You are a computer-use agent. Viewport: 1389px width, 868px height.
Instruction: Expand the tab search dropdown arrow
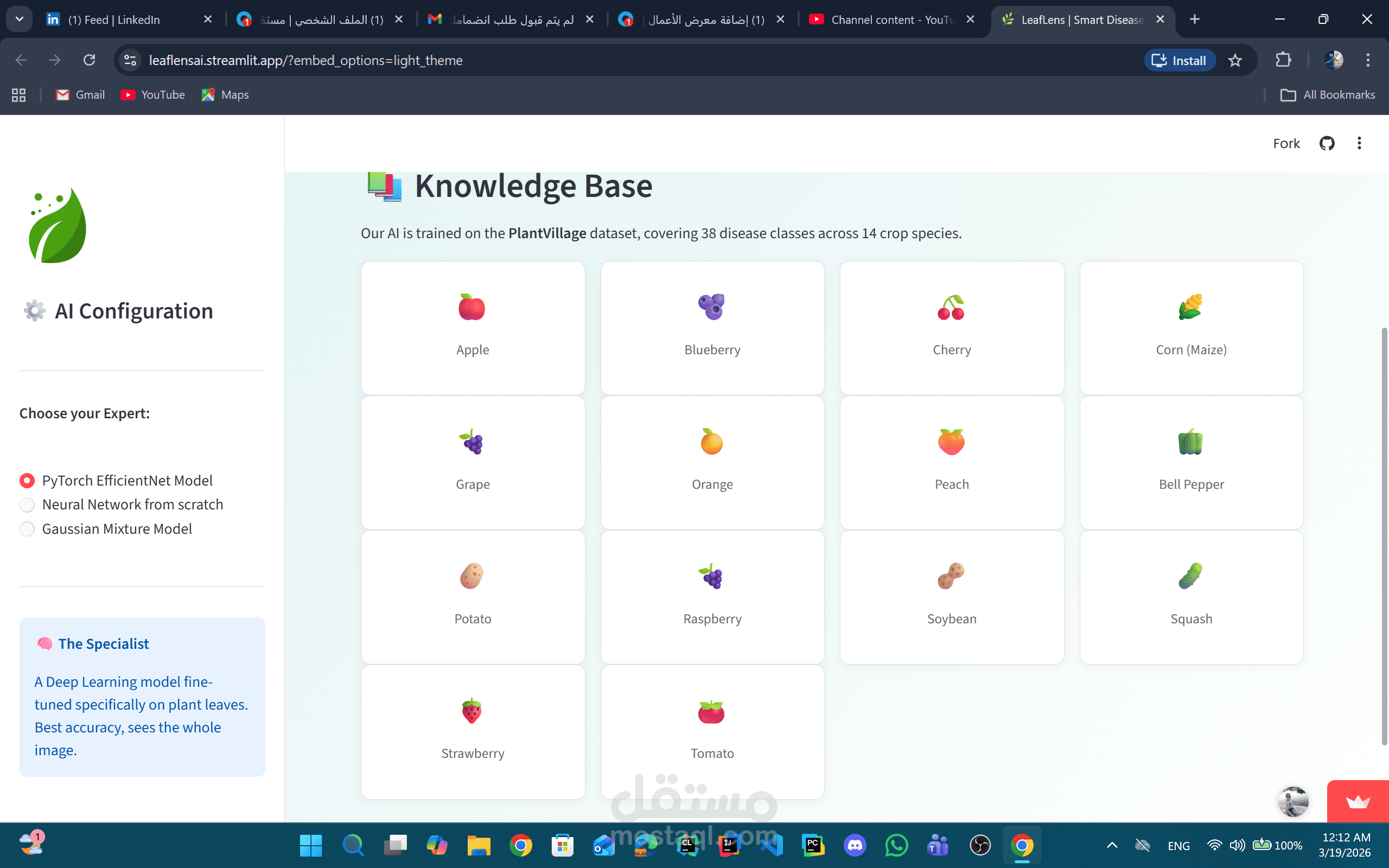pos(19,19)
